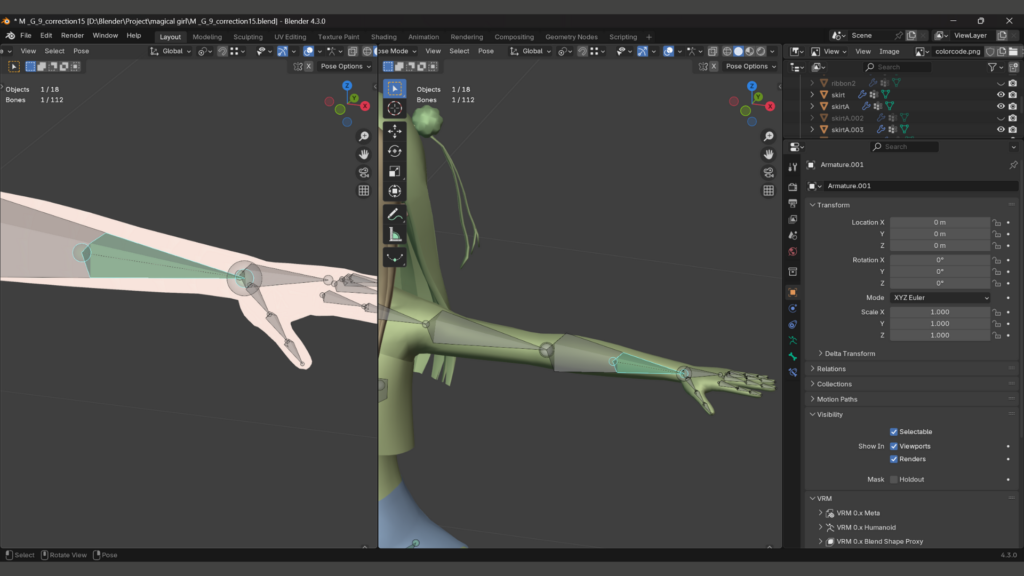This screenshot has height=576, width=1024.
Task: Select the Move tool in the toolbar
Action: coord(395,130)
